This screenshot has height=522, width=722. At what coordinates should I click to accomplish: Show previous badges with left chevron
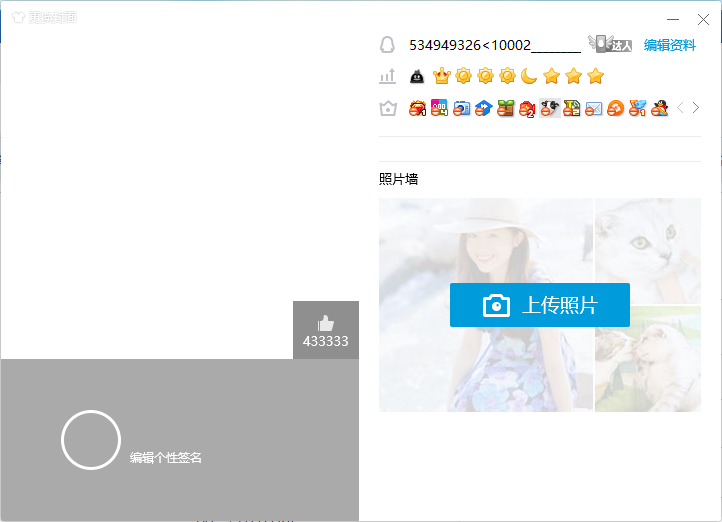[x=680, y=108]
